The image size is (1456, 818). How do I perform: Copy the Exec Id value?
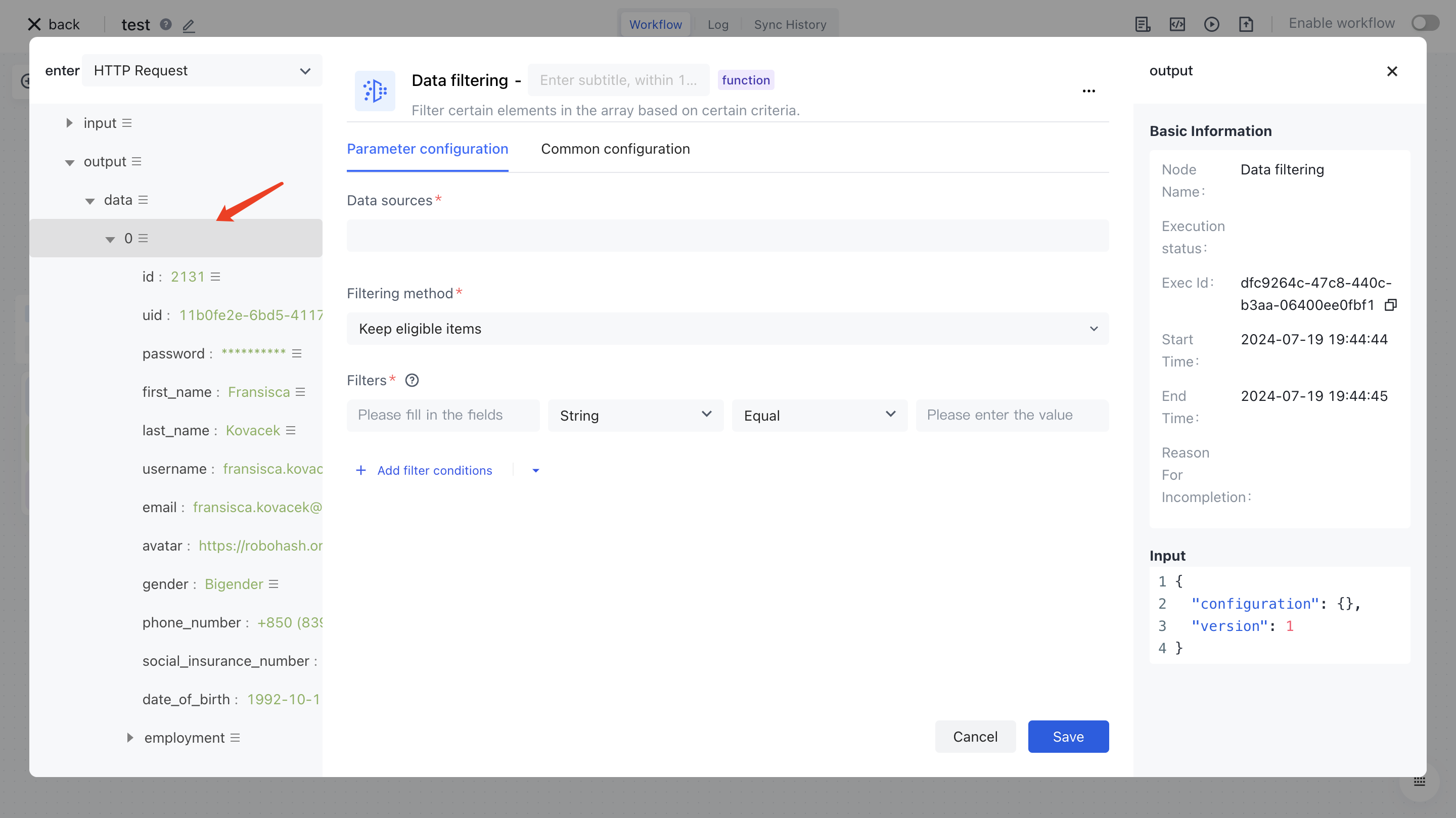tap(1390, 305)
